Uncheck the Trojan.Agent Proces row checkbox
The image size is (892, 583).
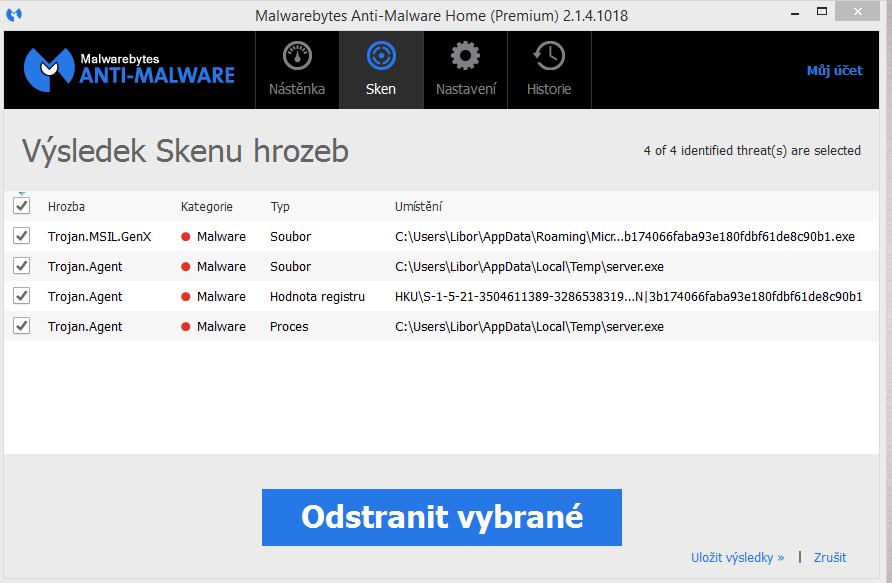pos(22,326)
